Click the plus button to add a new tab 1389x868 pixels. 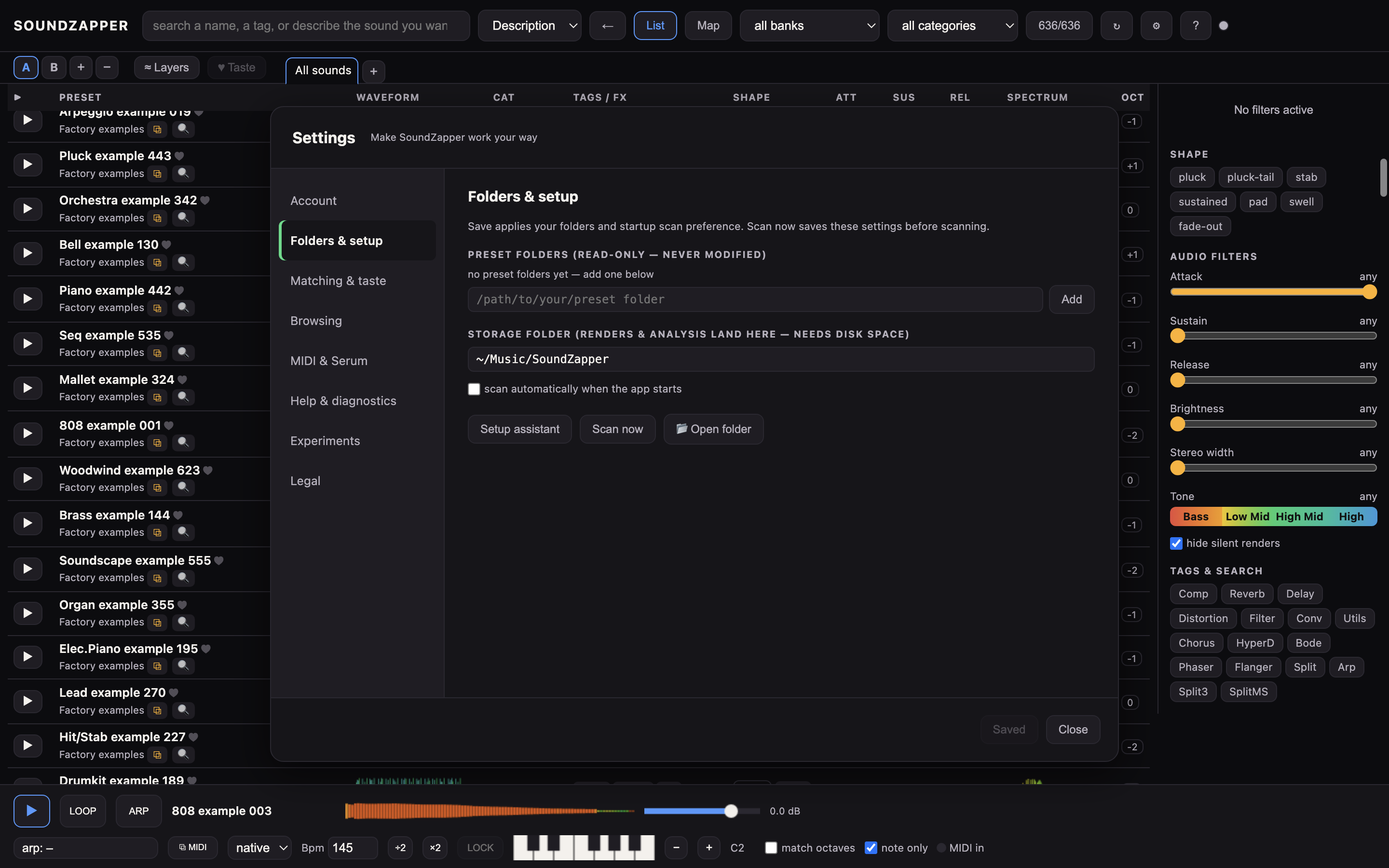click(x=374, y=71)
